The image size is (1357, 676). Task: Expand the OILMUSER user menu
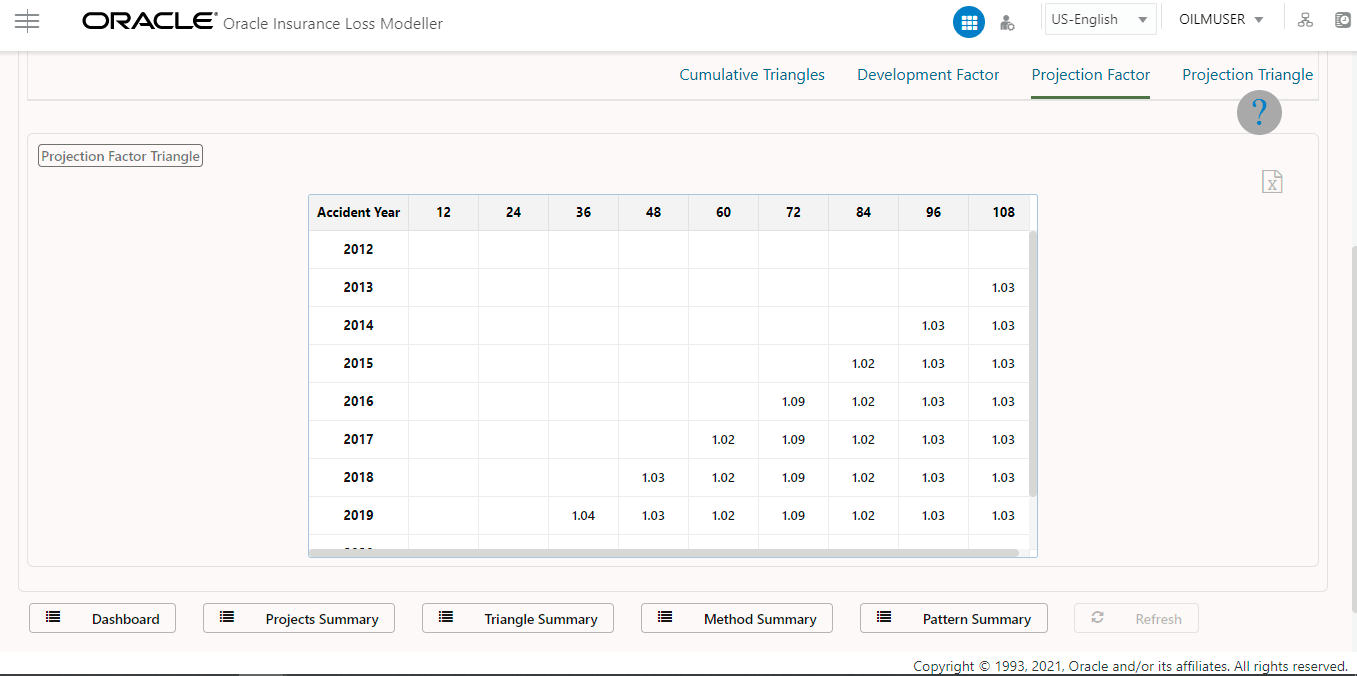(x=1220, y=19)
